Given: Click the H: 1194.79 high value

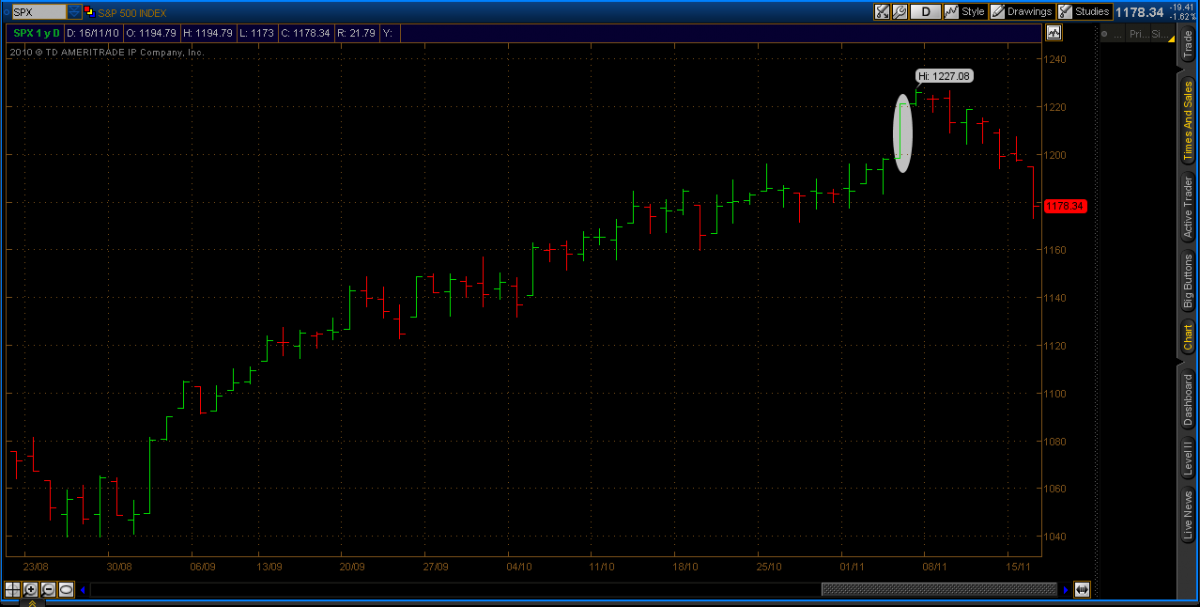Looking at the screenshot, I should (208, 33).
